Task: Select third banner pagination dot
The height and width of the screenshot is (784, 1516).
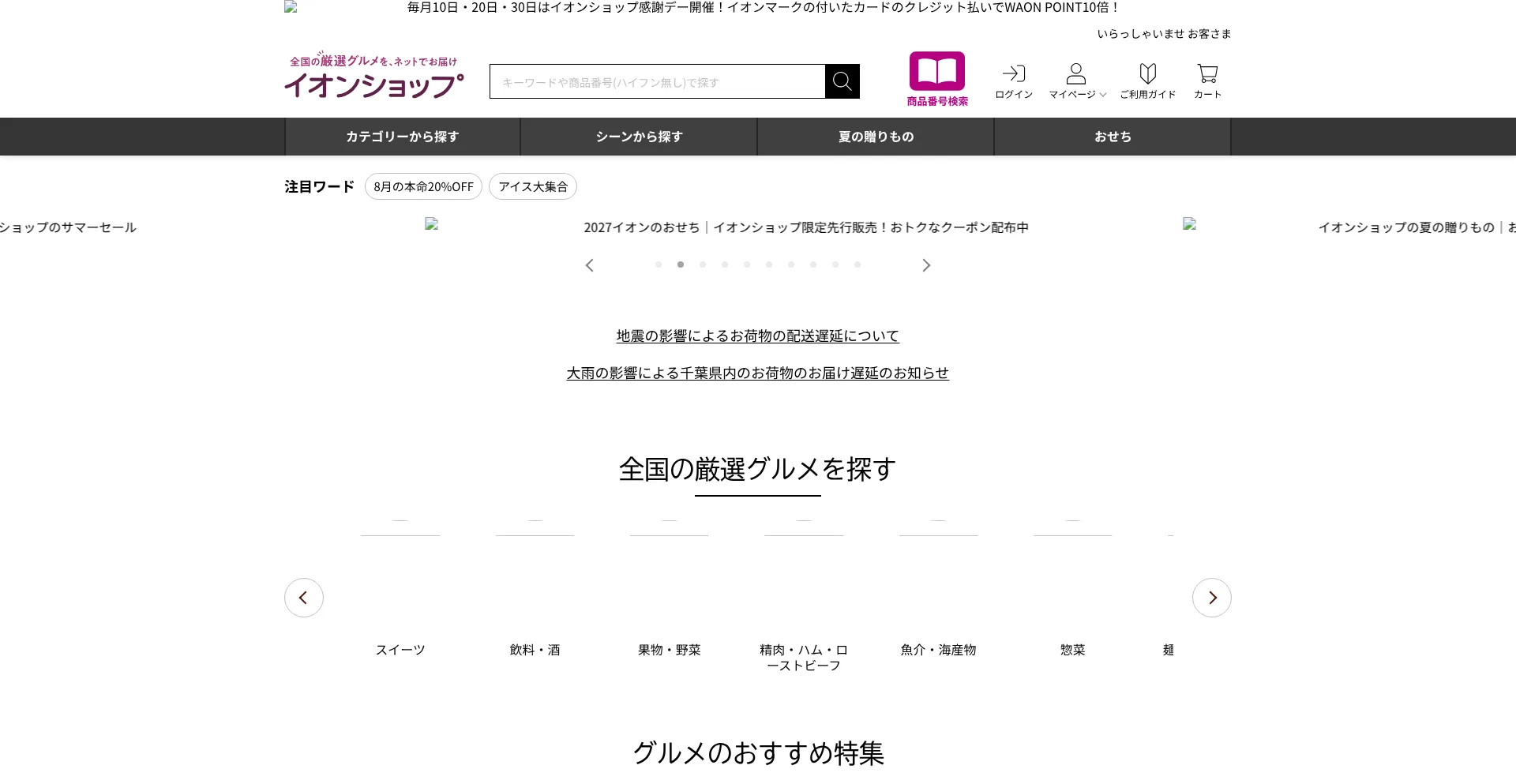Action: click(703, 264)
